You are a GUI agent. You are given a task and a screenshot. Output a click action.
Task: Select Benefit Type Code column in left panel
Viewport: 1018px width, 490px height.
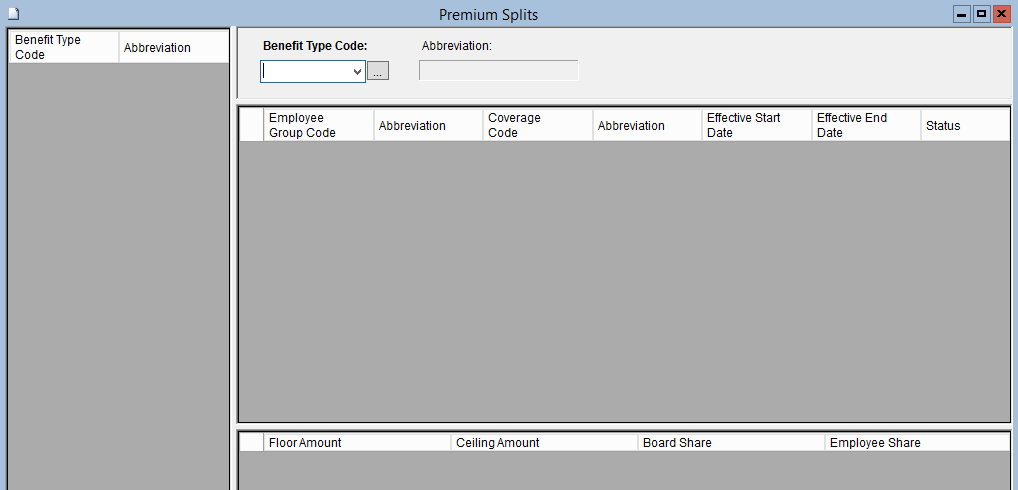(x=63, y=47)
